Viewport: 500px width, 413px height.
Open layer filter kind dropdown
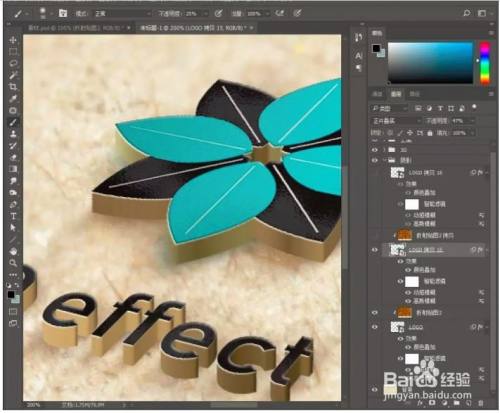click(389, 108)
